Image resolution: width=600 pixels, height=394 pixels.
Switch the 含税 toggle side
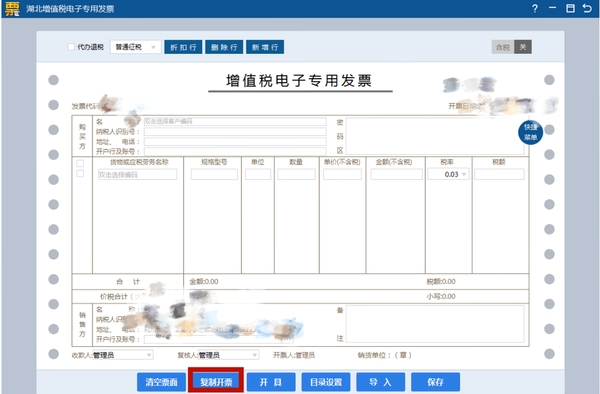point(503,47)
